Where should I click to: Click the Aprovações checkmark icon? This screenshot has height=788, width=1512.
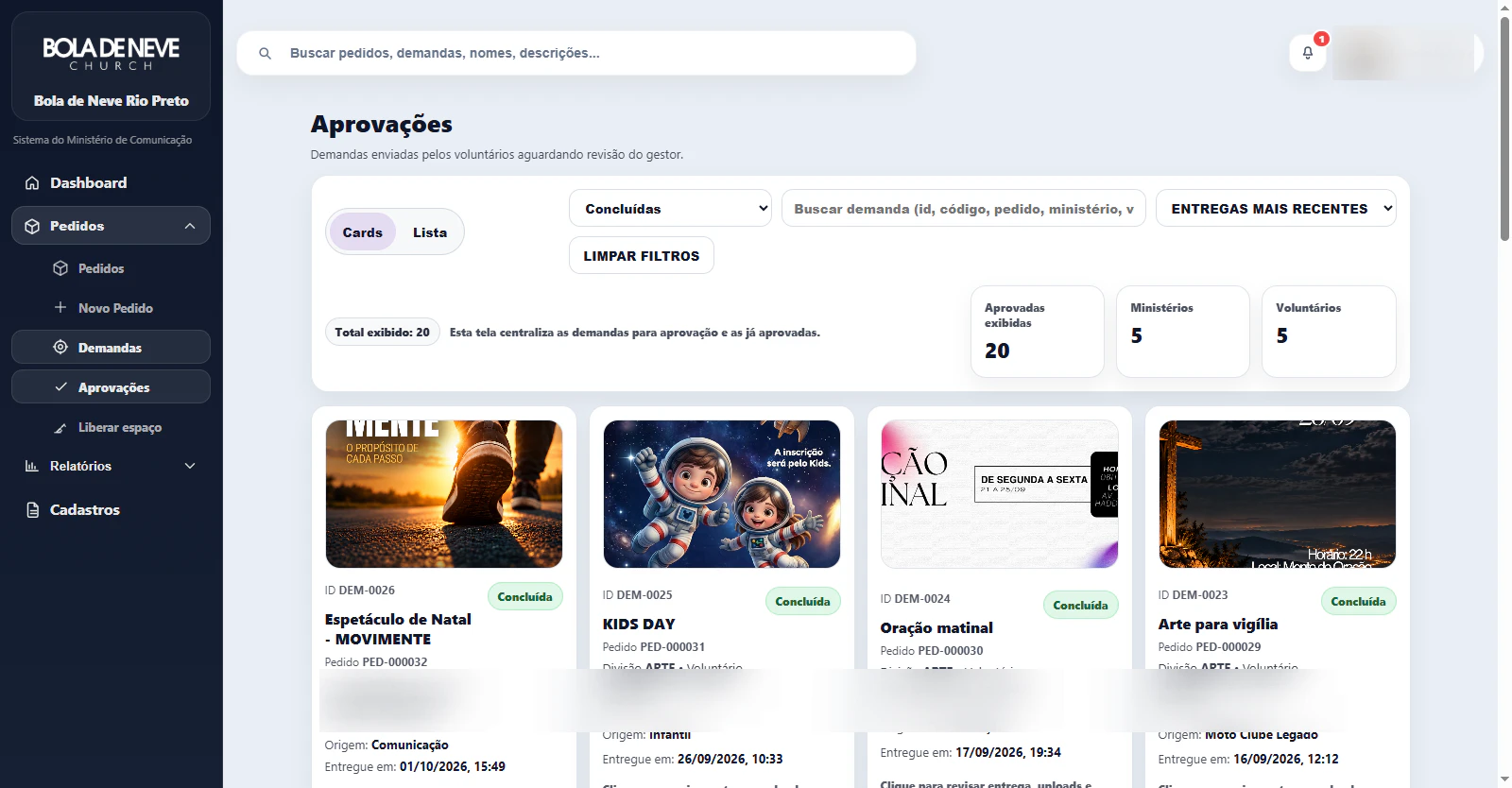click(x=60, y=387)
